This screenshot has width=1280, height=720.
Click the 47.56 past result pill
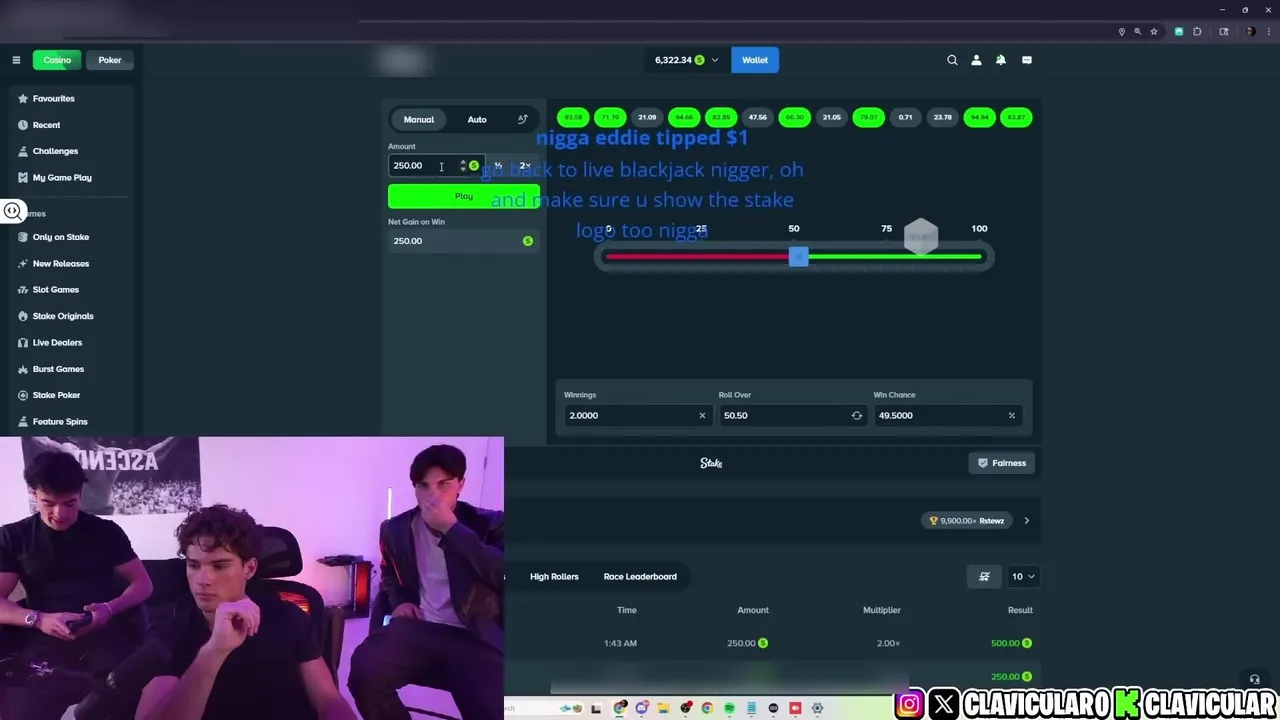[758, 118]
